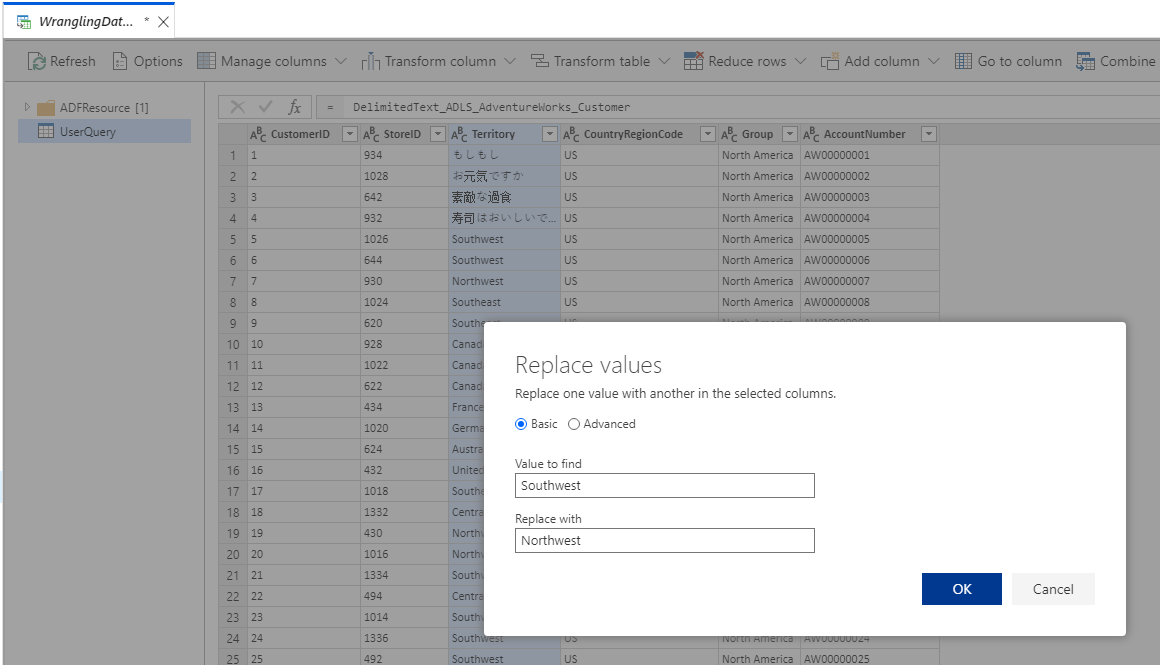Viewport: 1160px width, 665px height.
Task: Click the ADFResource folder icon
Action: 46,108
